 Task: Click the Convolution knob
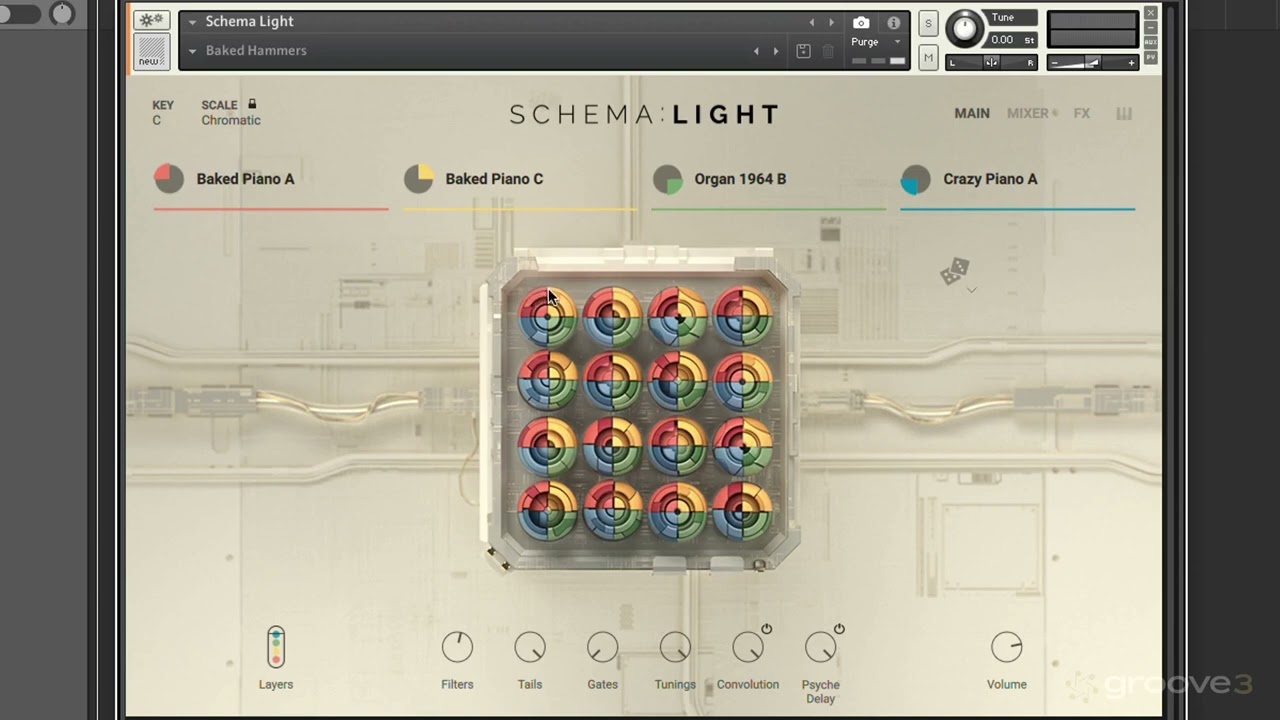(x=748, y=648)
